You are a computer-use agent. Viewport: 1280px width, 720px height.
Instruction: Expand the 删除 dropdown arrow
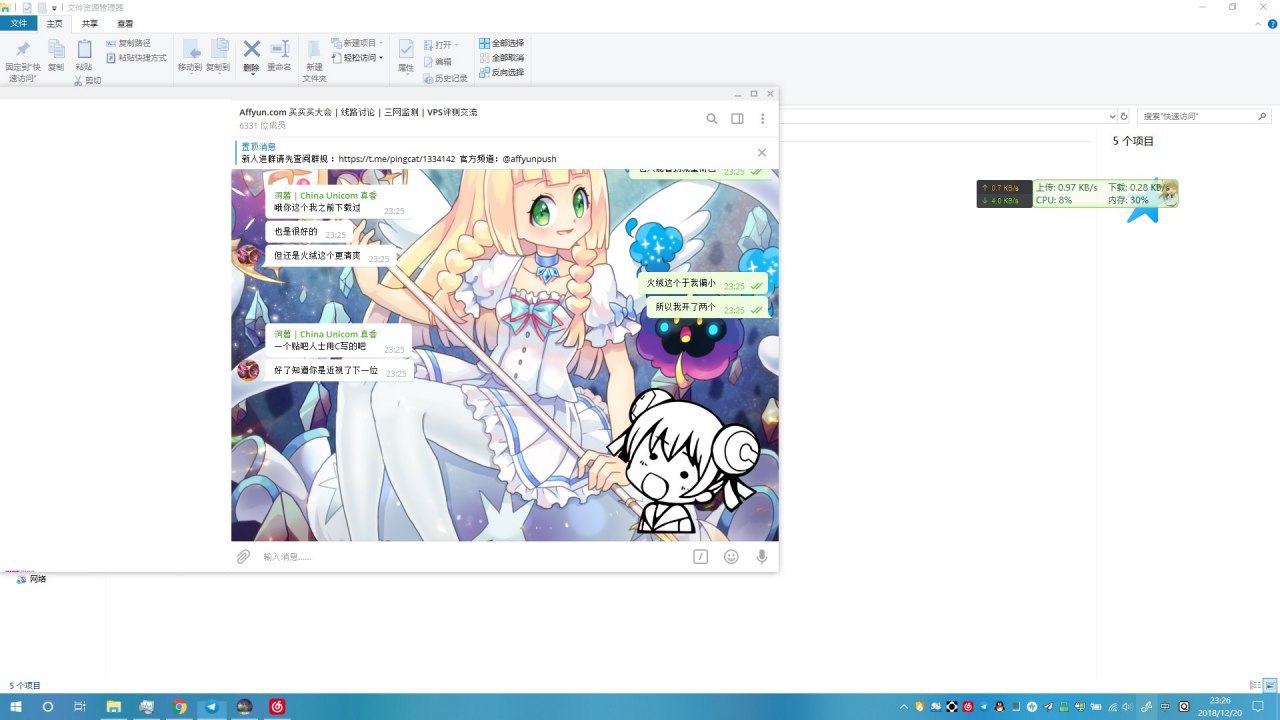point(251,75)
